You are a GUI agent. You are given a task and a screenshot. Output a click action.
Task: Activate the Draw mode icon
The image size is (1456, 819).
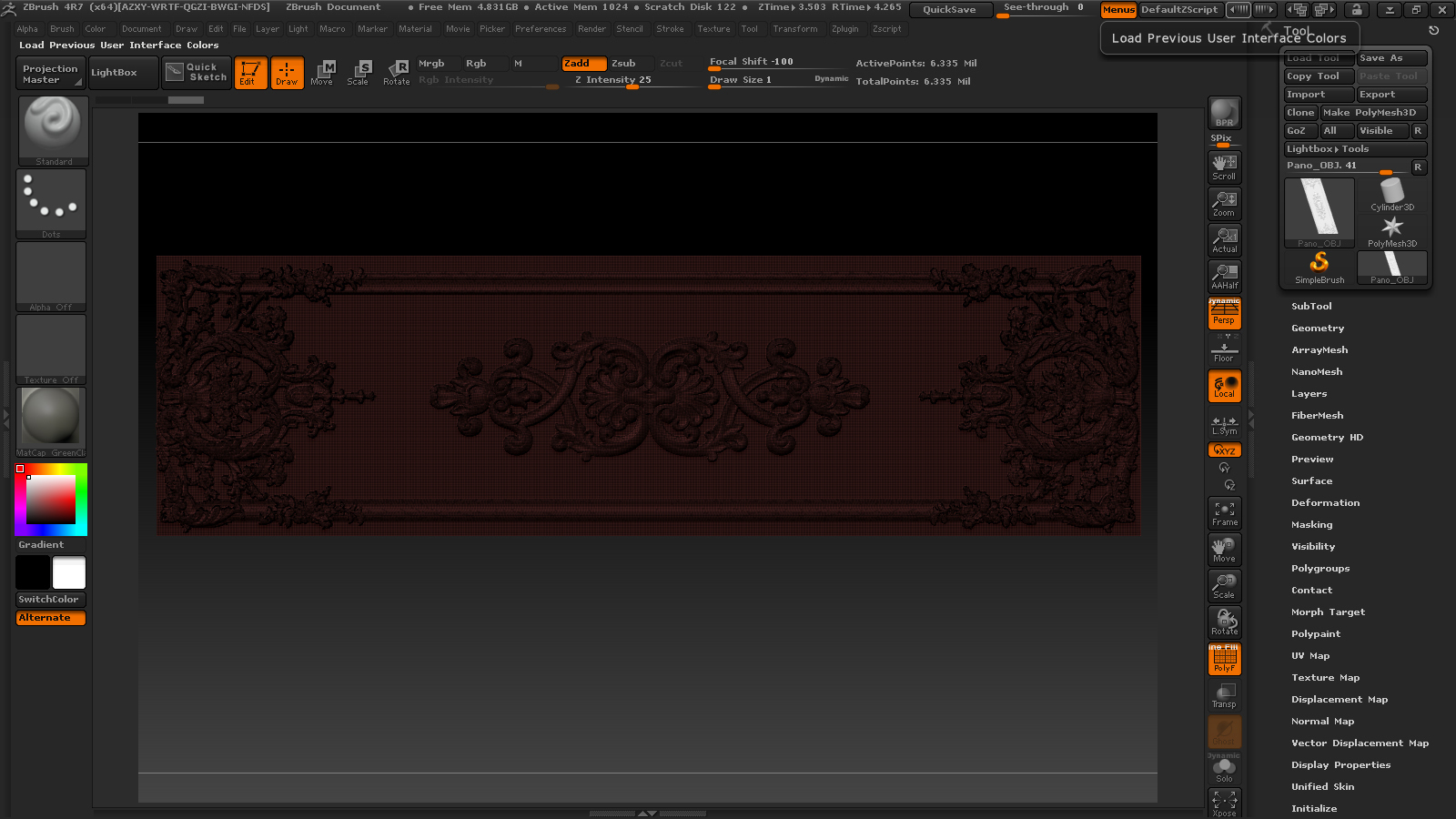pos(287,73)
